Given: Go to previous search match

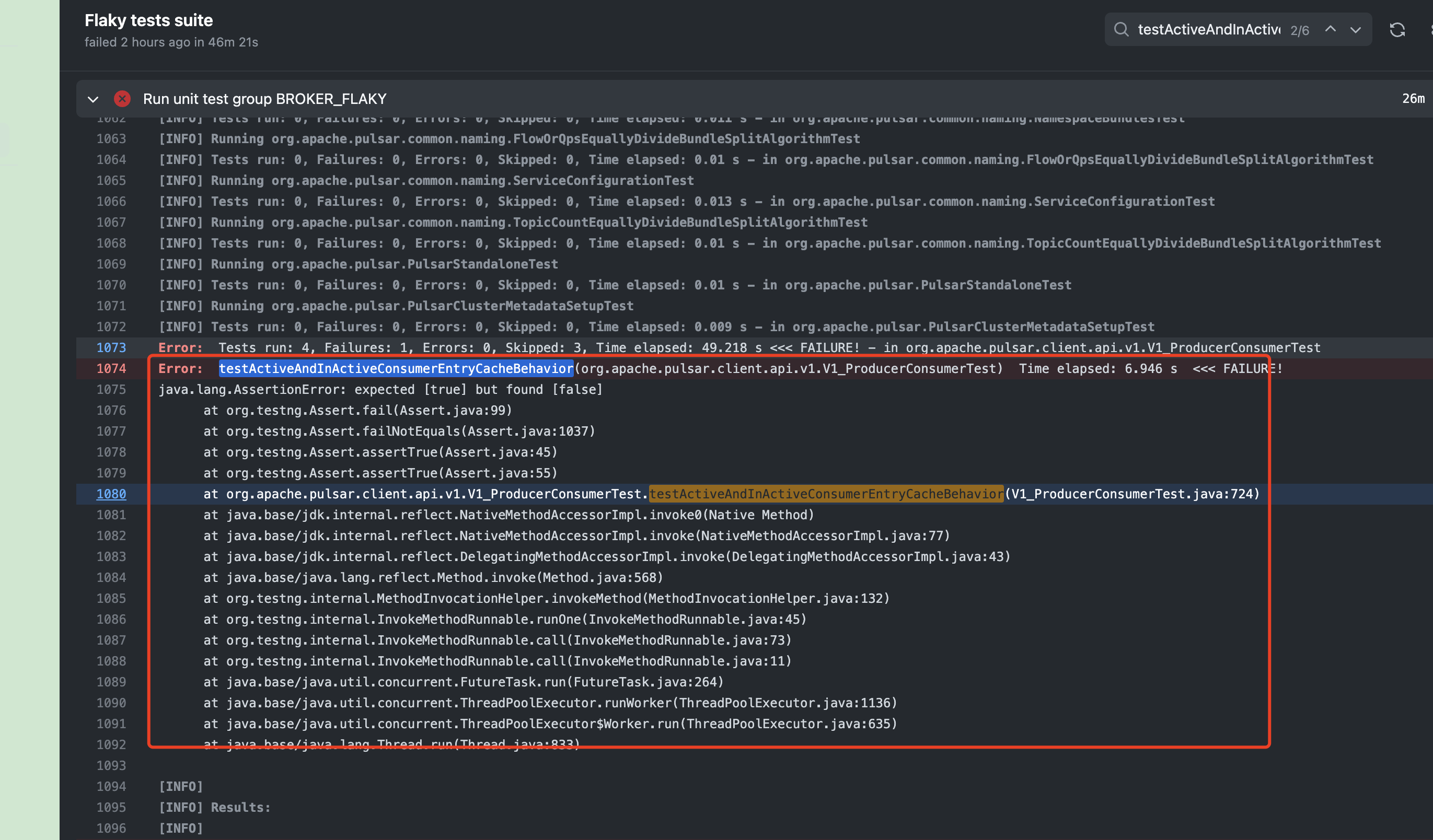Looking at the screenshot, I should [1330, 30].
